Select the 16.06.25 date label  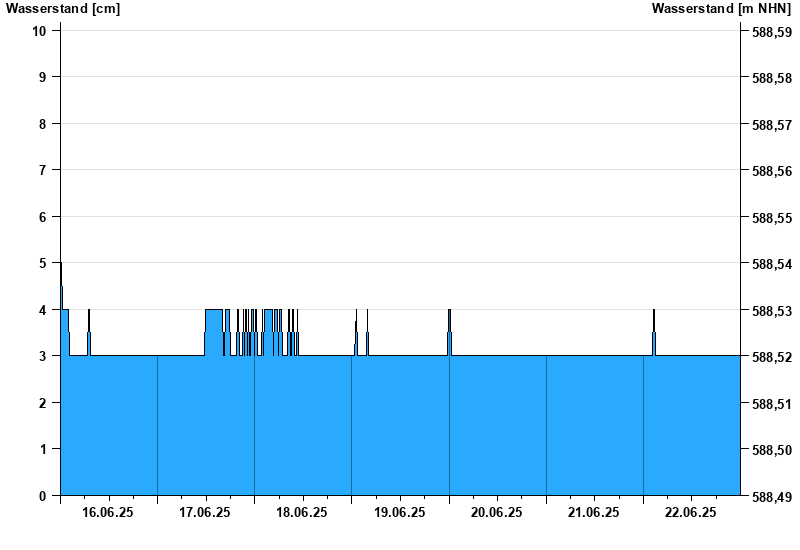[x=108, y=513]
